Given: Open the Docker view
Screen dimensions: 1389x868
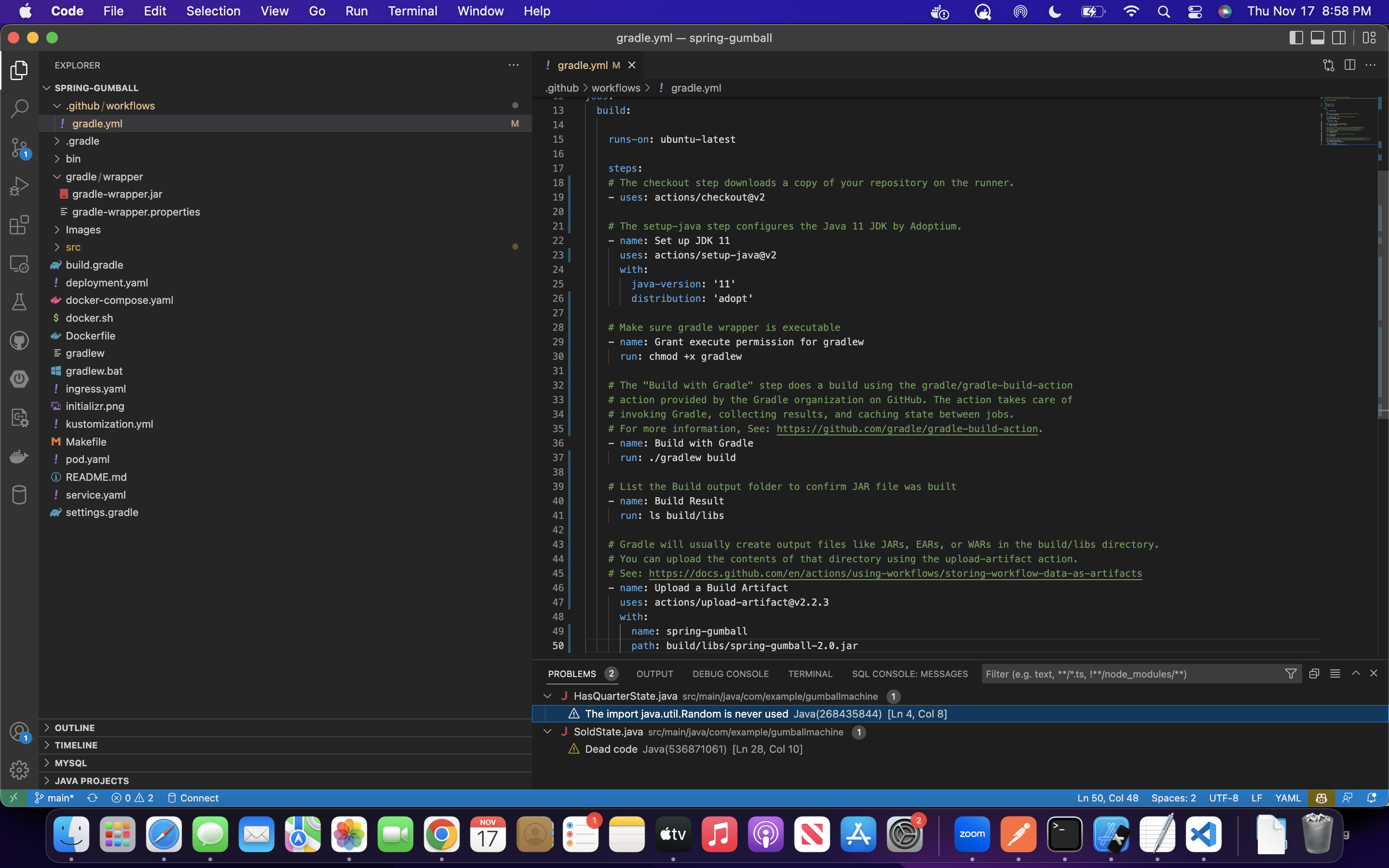Looking at the screenshot, I should 19,456.
